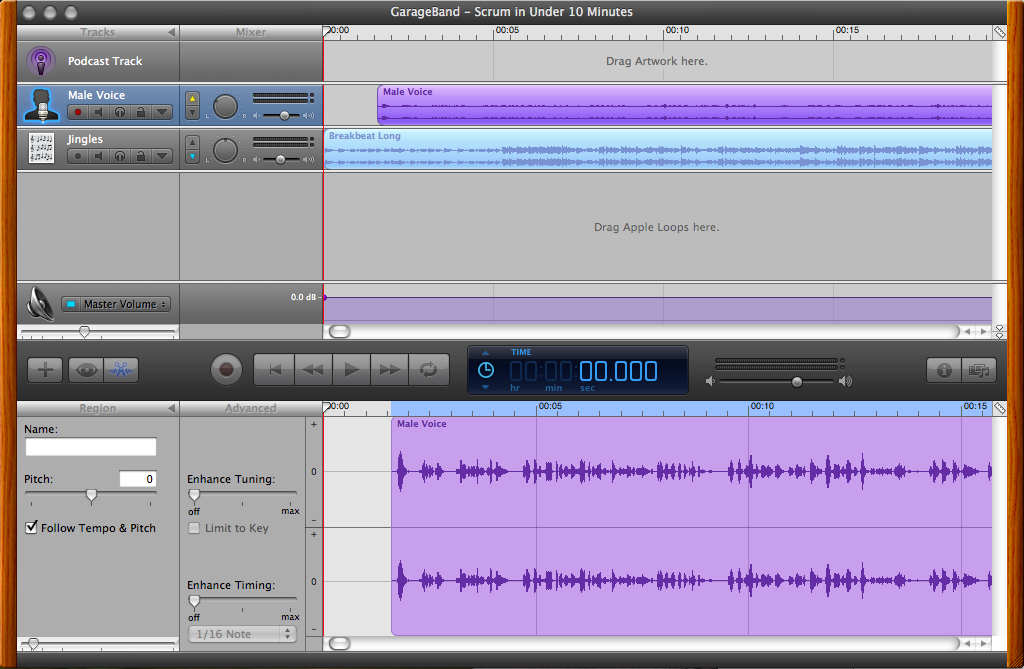Solo the Jingles track with headphones

120,156
